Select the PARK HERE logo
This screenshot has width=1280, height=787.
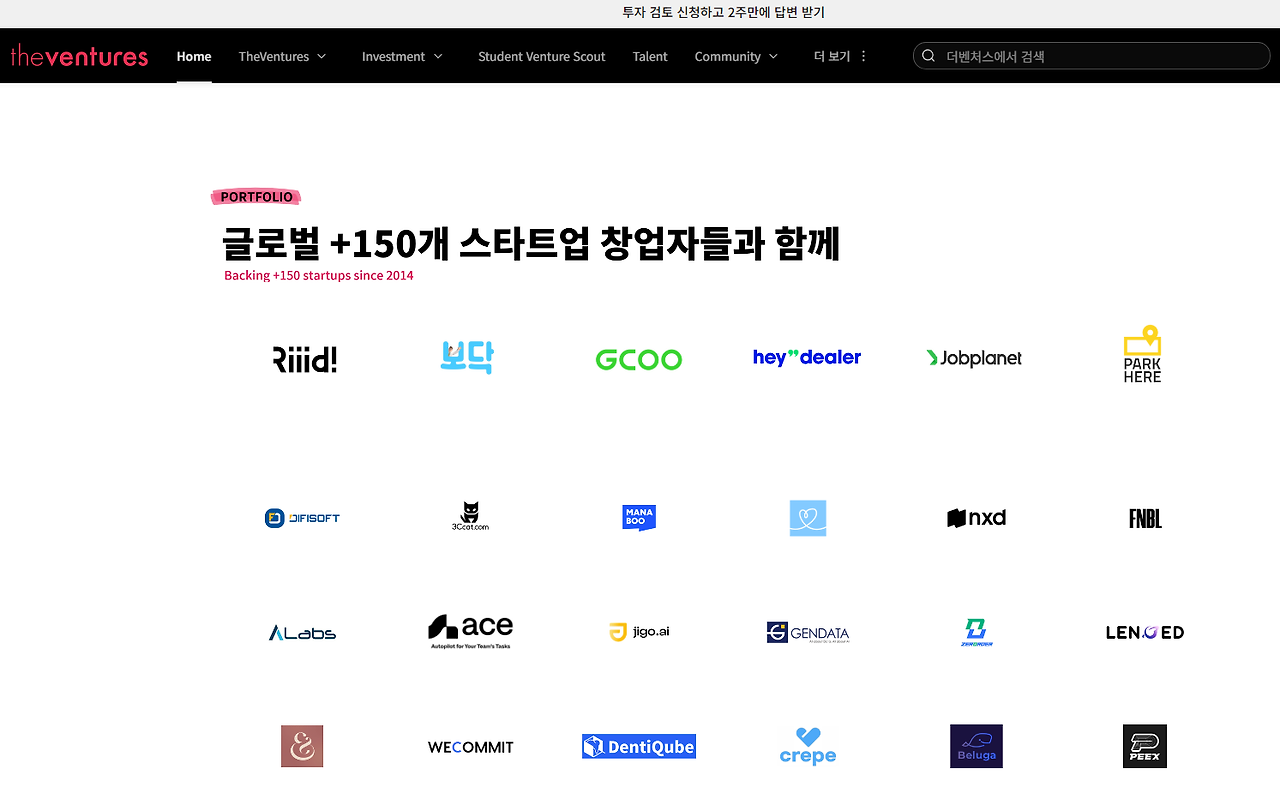coord(1142,353)
